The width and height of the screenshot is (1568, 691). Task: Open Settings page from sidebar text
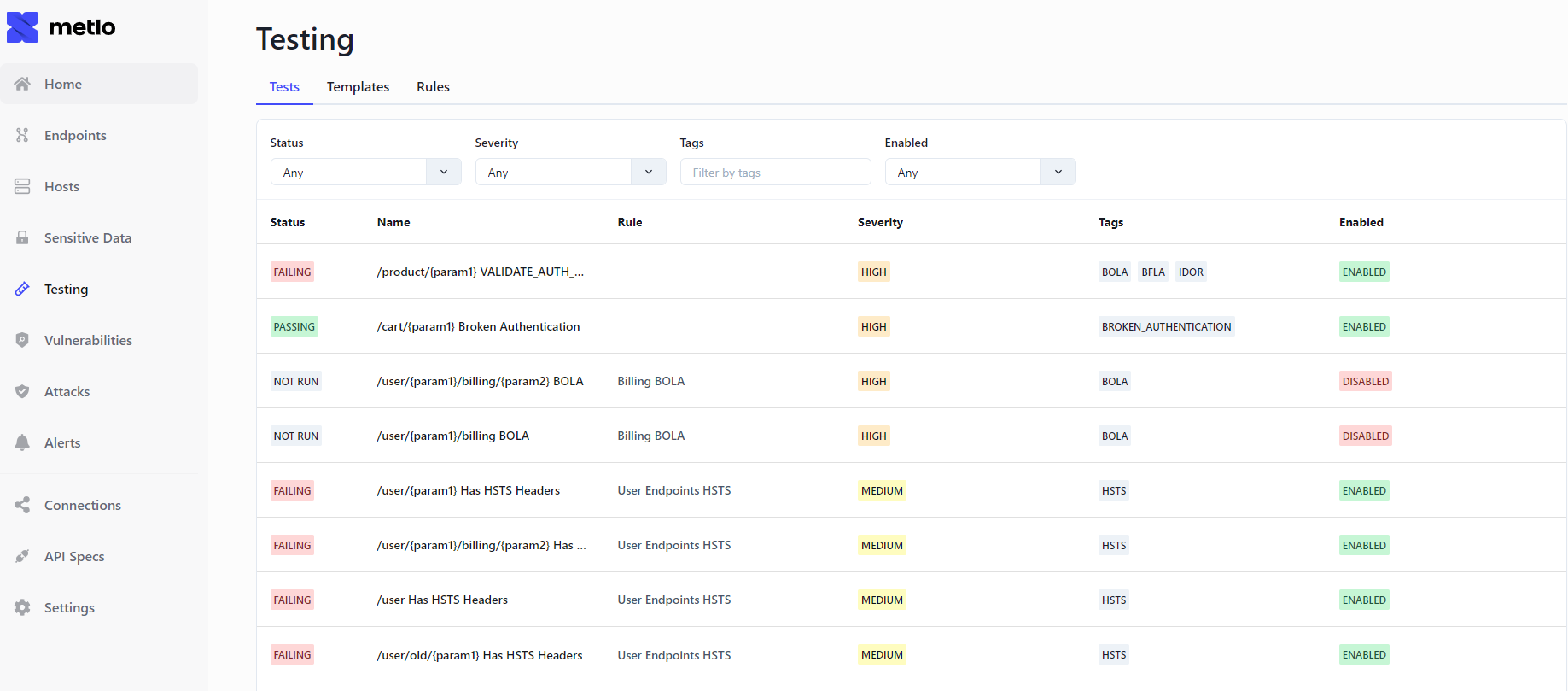[x=69, y=607]
